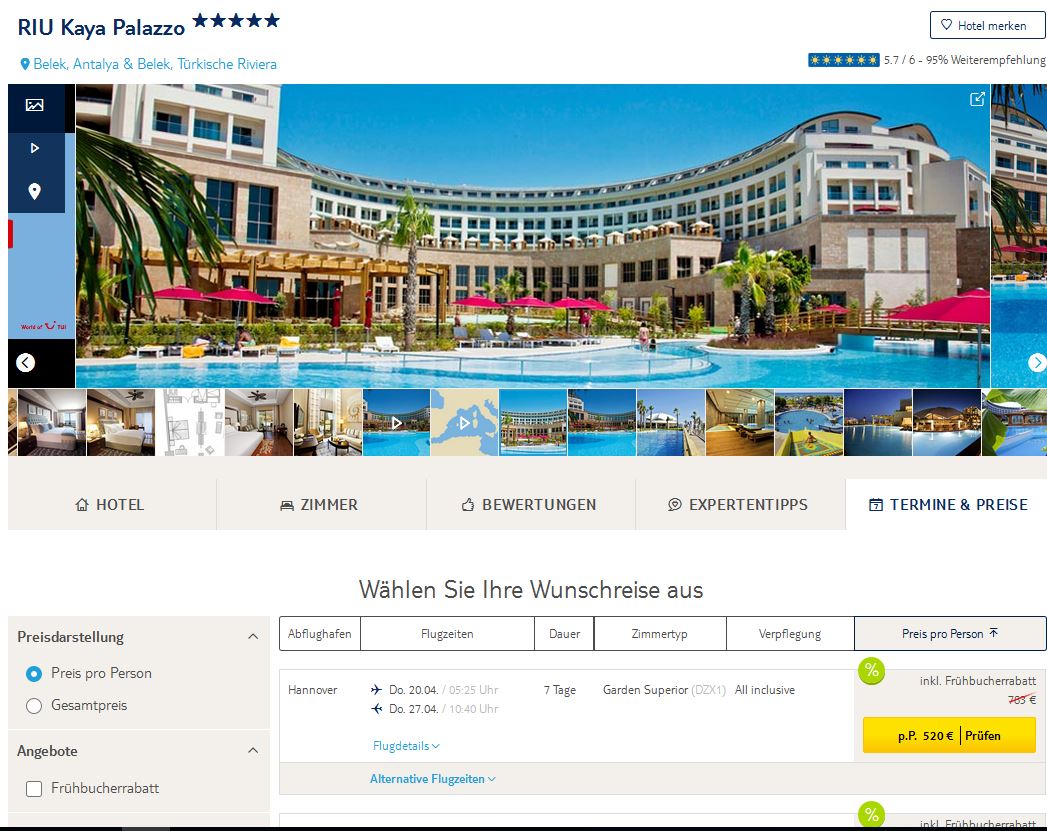This screenshot has width=1047, height=831.
Task: Switch to the Bewertungen tab
Action: [530, 505]
